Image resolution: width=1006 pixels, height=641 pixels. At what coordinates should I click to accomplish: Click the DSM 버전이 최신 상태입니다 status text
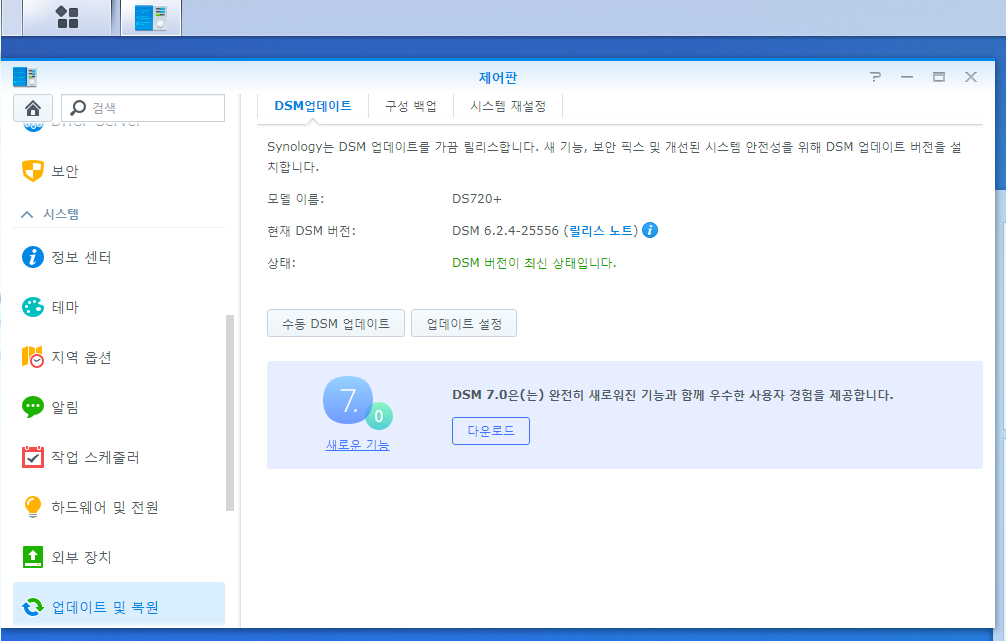534,263
